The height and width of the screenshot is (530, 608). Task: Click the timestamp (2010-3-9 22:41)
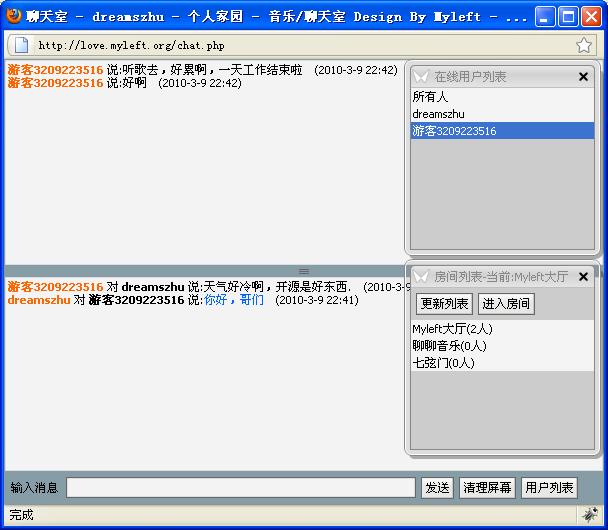(316, 300)
